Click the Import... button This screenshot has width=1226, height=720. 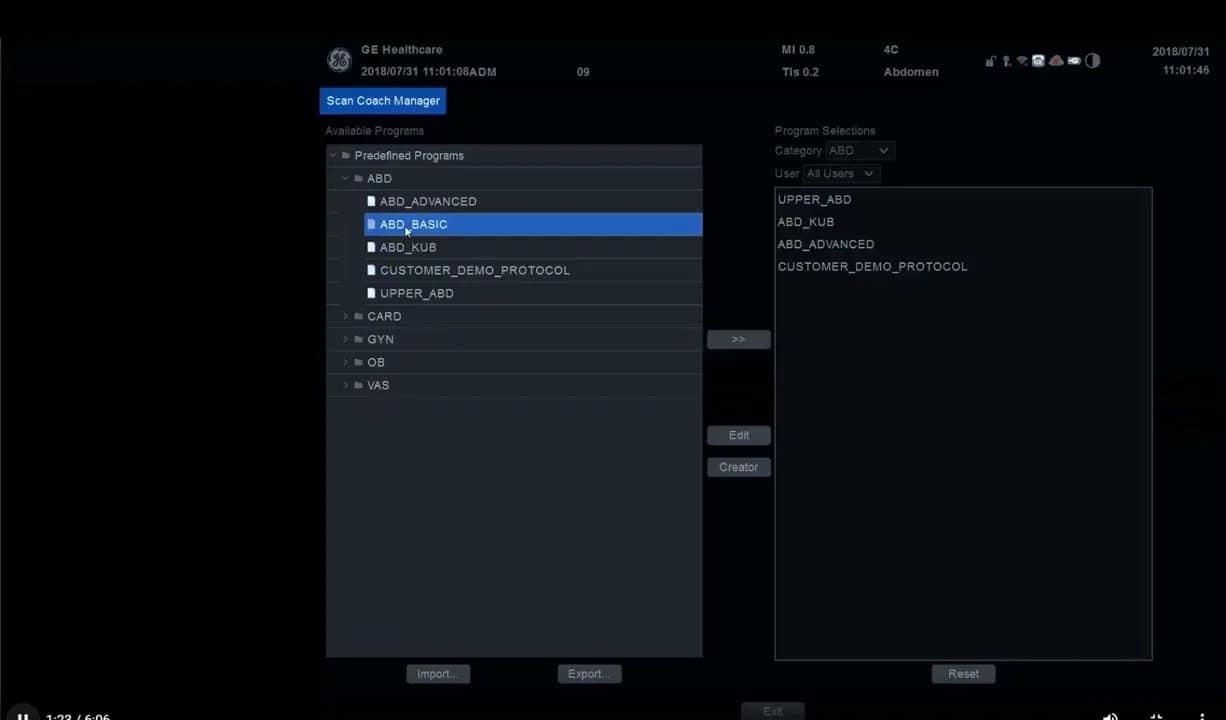437,673
